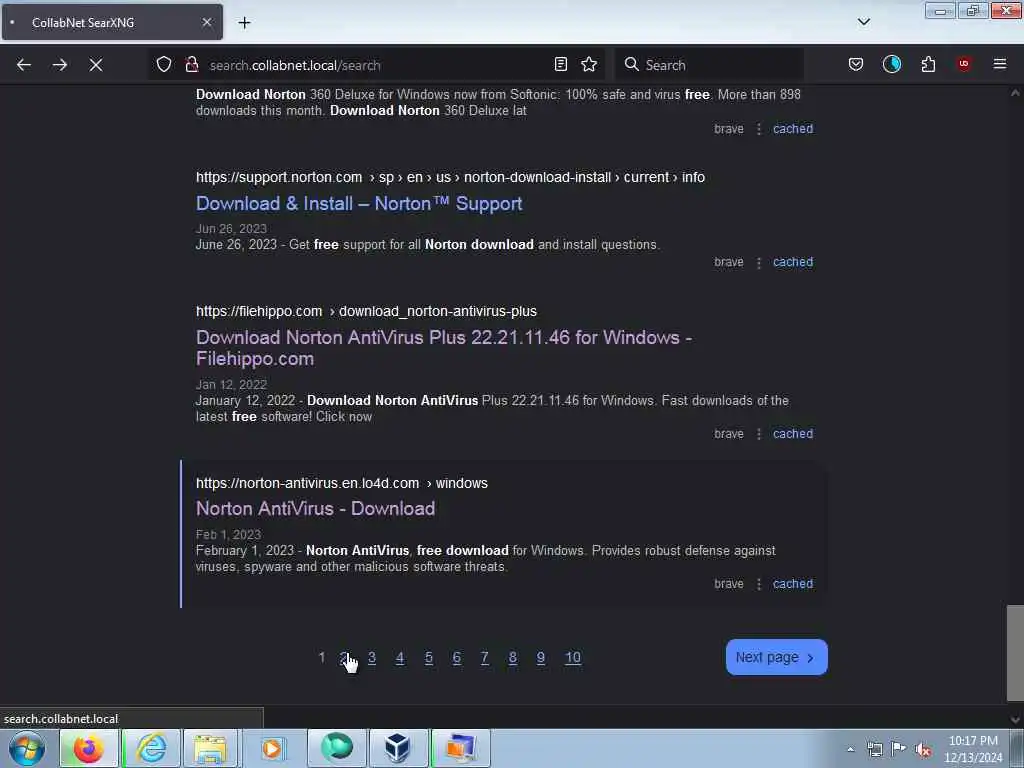The width and height of the screenshot is (1024, 768).
Task: List all open tabs dropdown
Action: (x=863, y=22)
